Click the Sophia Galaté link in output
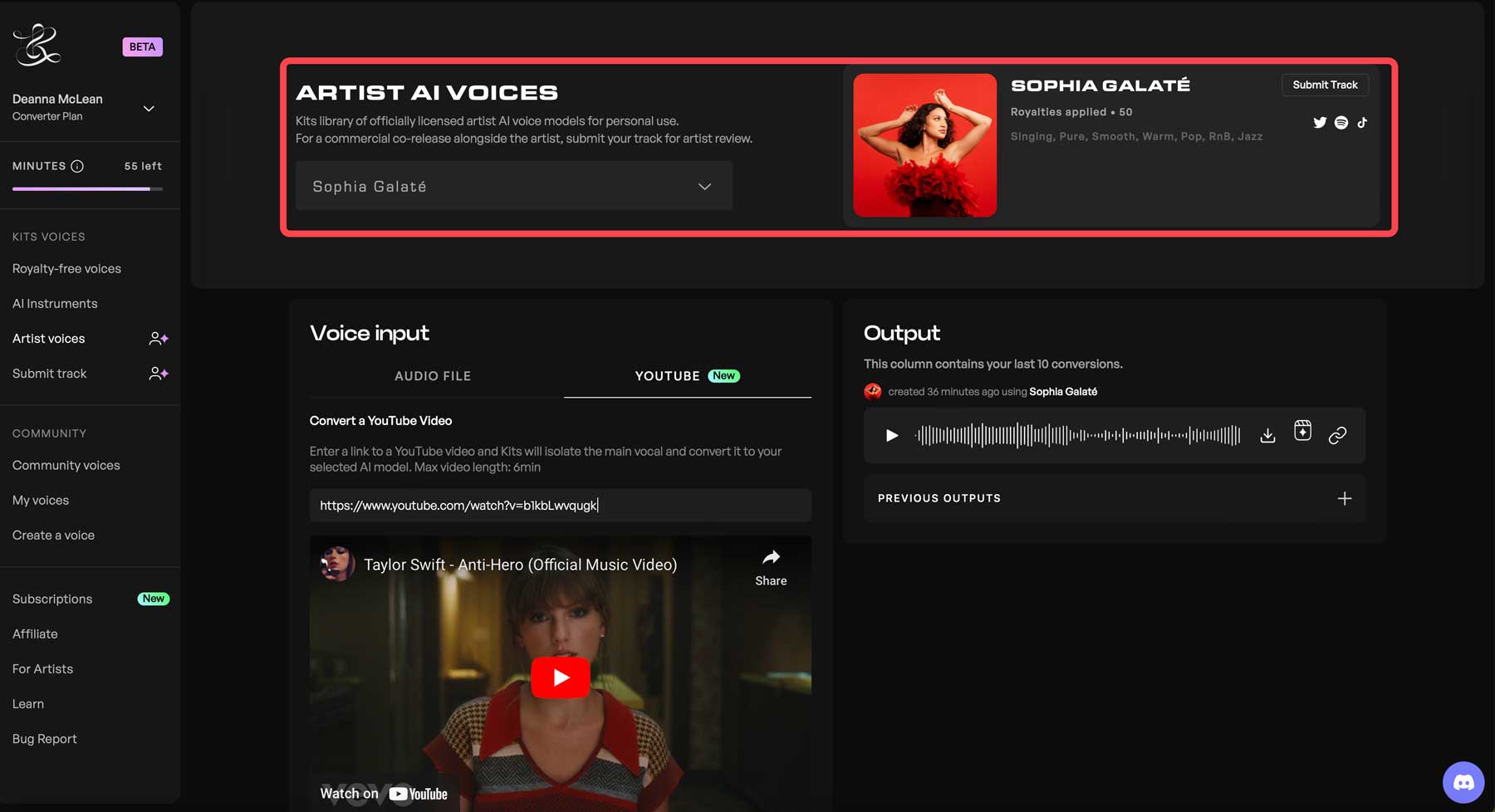The width and height of the screenshot is (1495, 812). coord(1063,392)
